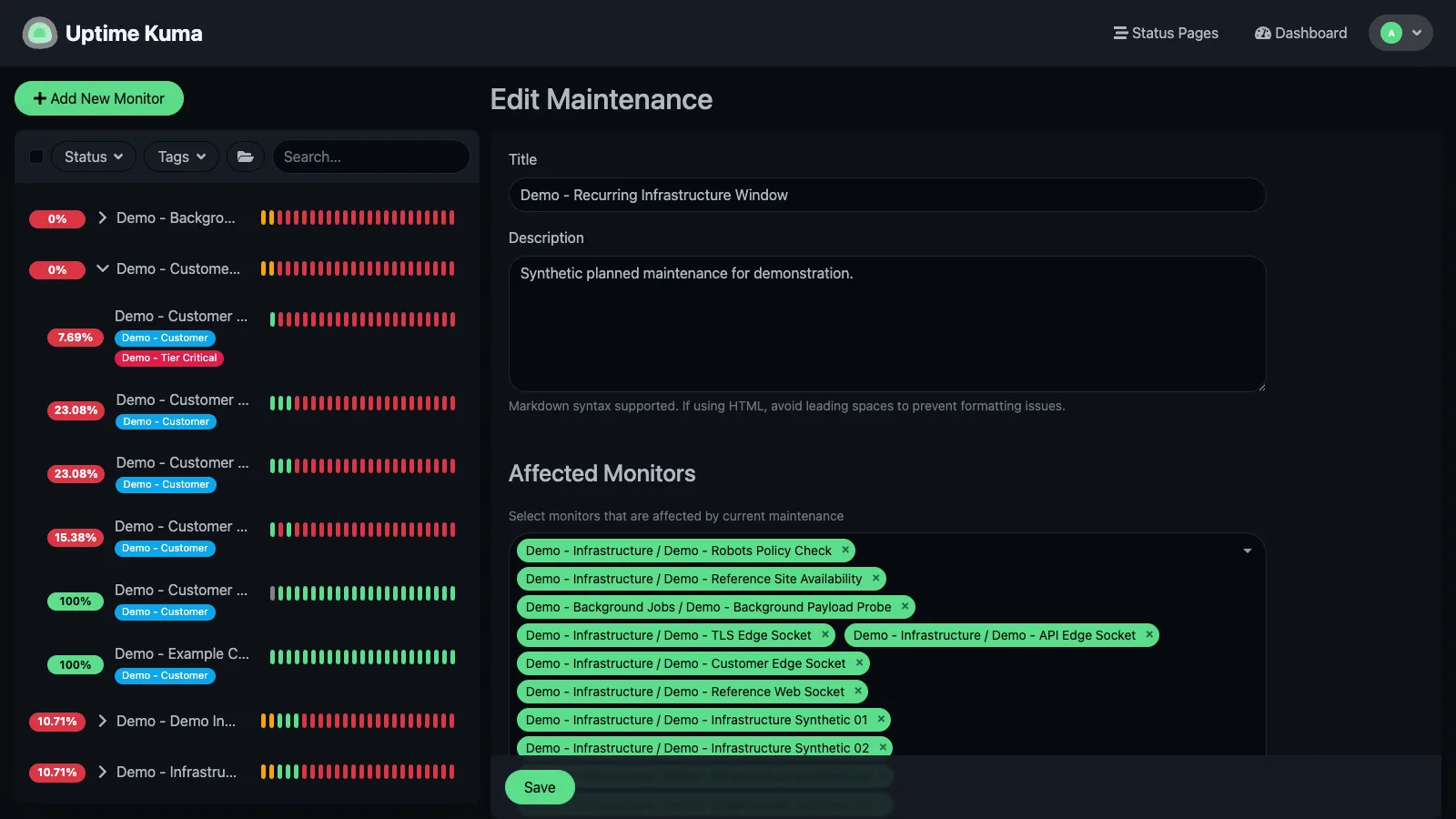Save the maintenance settings
Viewport: 1456px width, 819px height.
click(x=540, y=787)
